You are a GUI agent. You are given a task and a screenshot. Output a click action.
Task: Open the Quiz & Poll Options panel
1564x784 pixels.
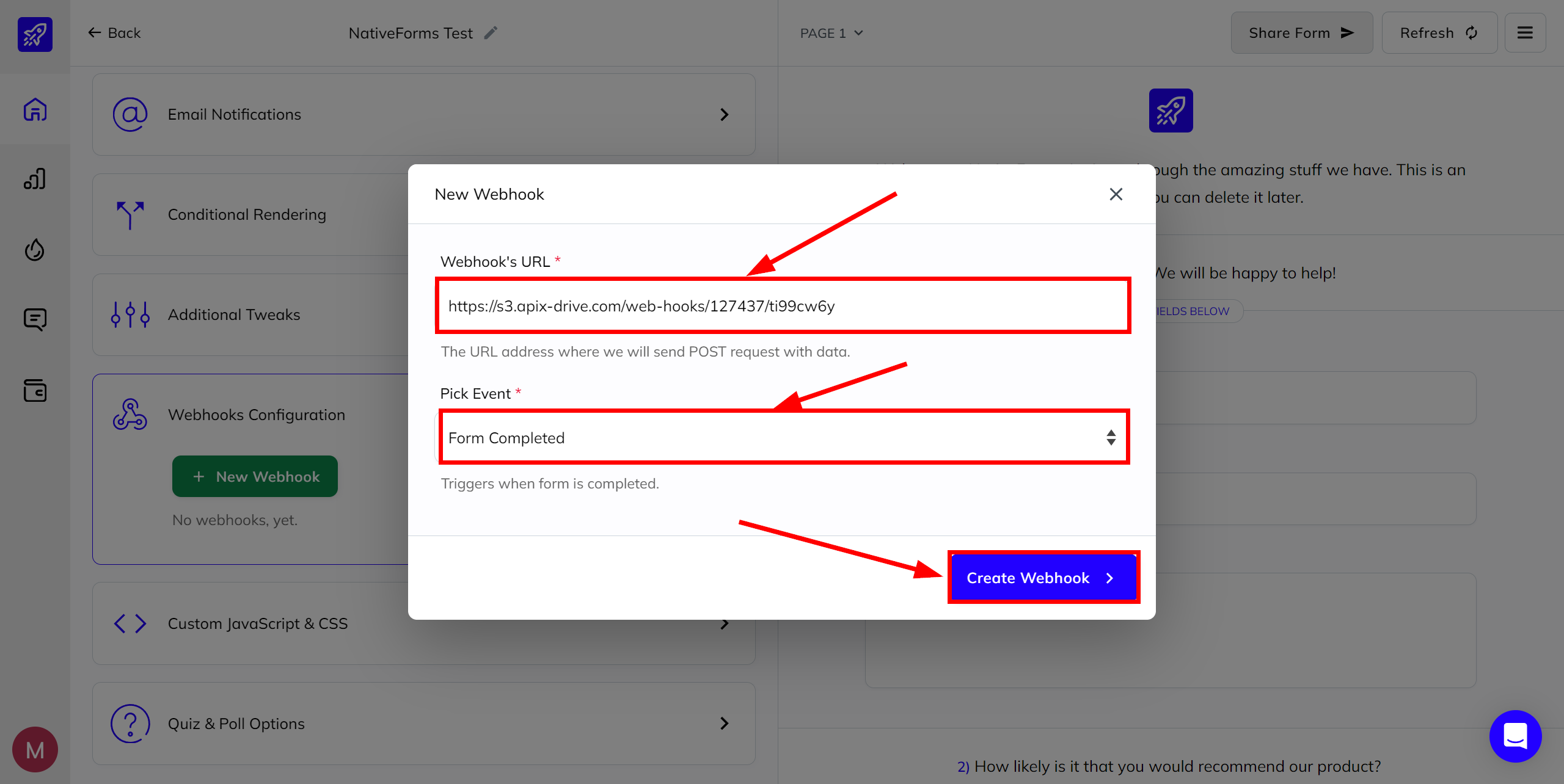click(x=423, y=723)
